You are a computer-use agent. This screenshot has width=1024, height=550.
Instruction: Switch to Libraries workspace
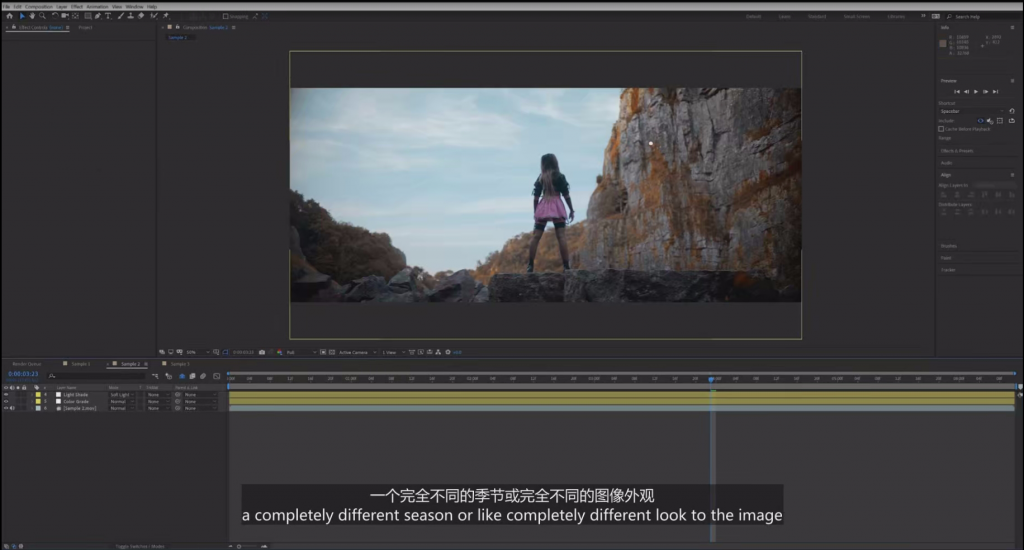896,16
